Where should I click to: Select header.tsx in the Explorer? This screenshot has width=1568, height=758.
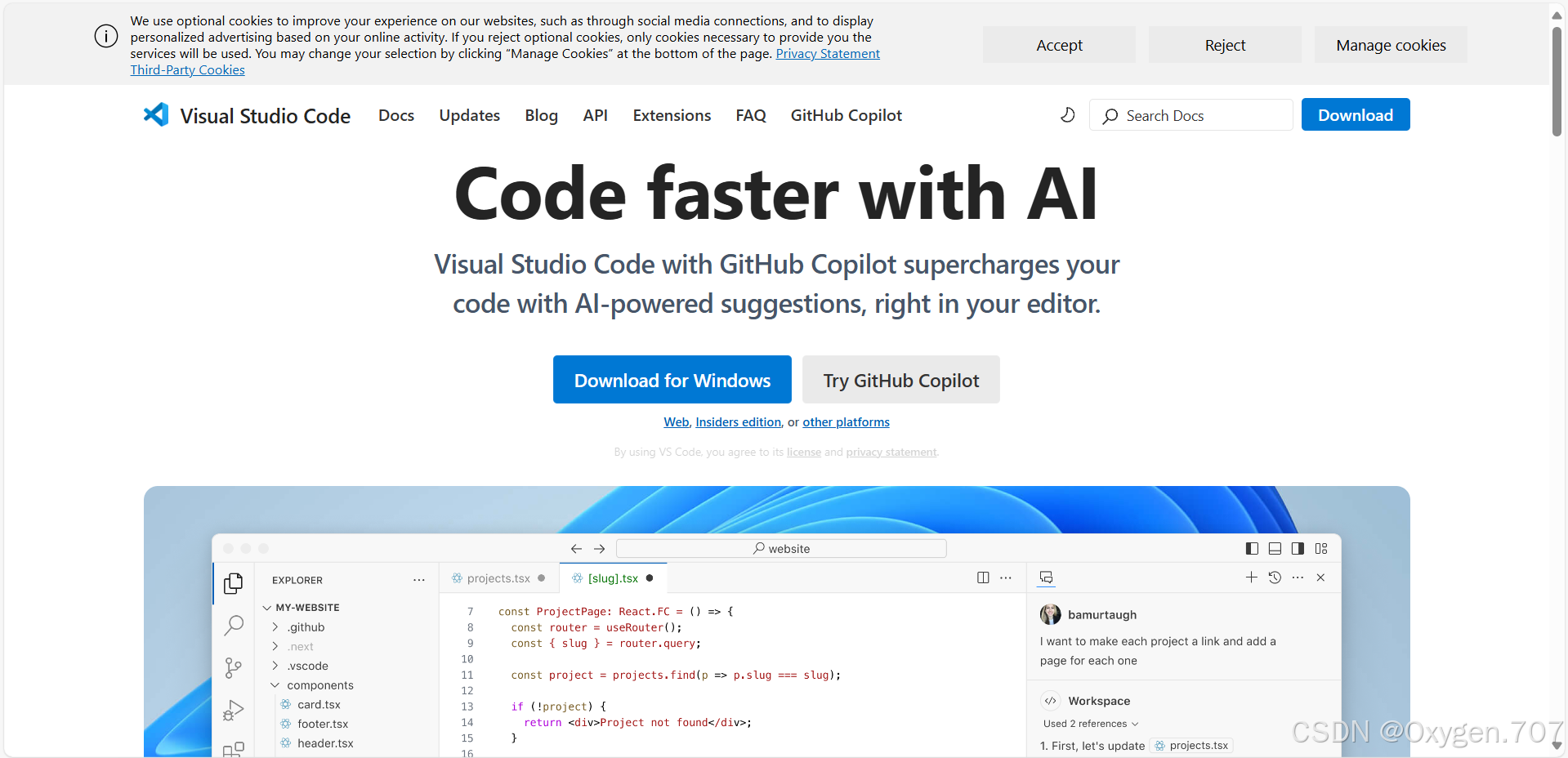click(x=325, y=743)
